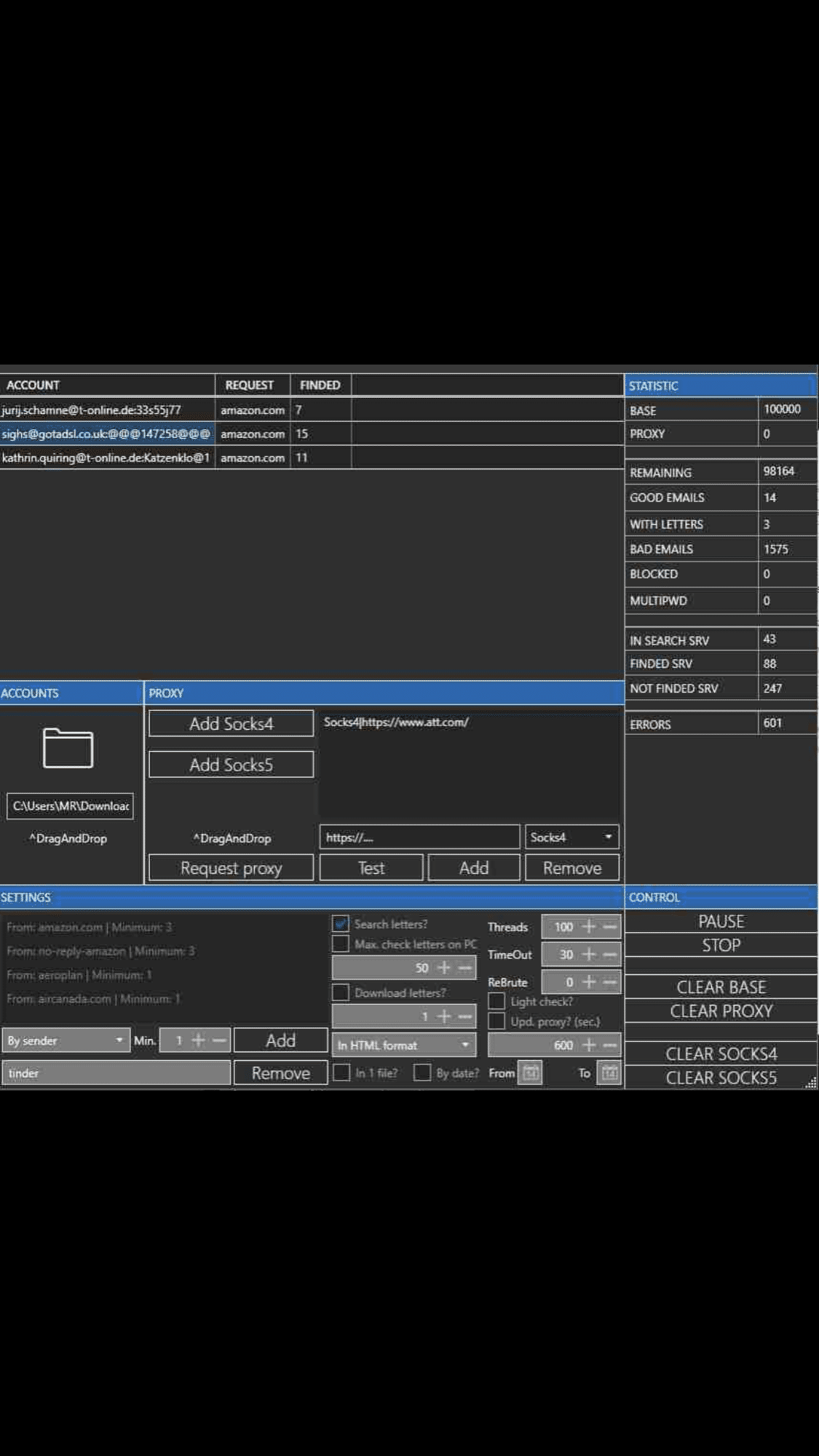Enable the Light check checkbox
This screenshot has height=1456, width=819.
coord(496,1001)
